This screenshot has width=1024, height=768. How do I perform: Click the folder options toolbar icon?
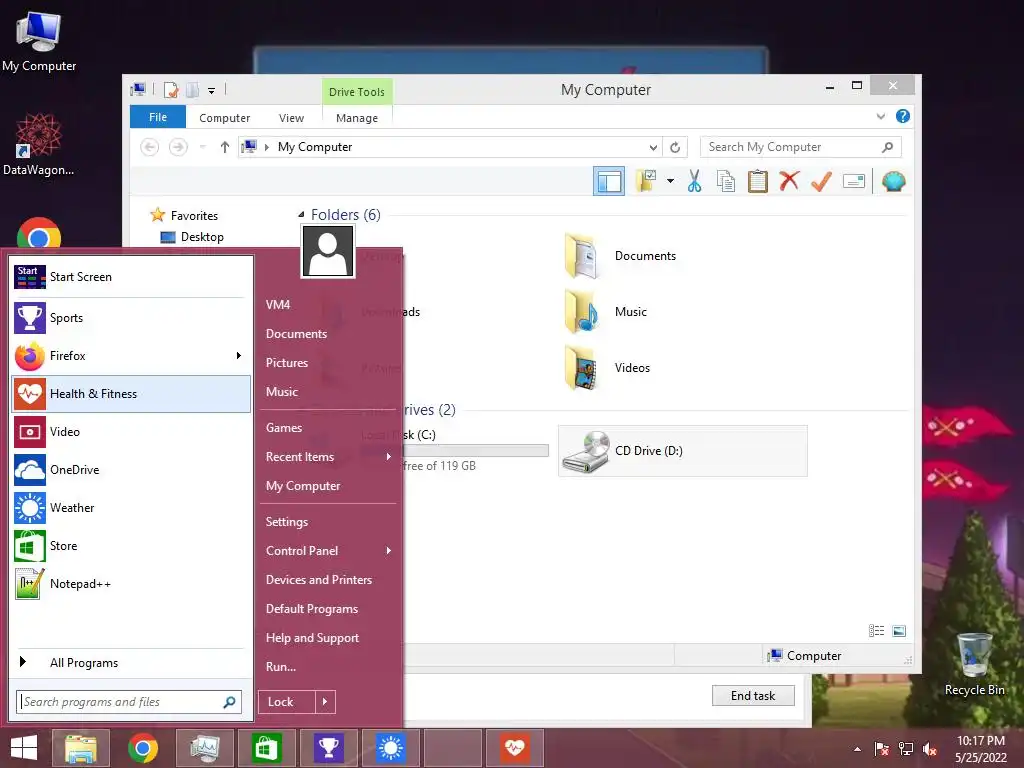coord(645,181)
